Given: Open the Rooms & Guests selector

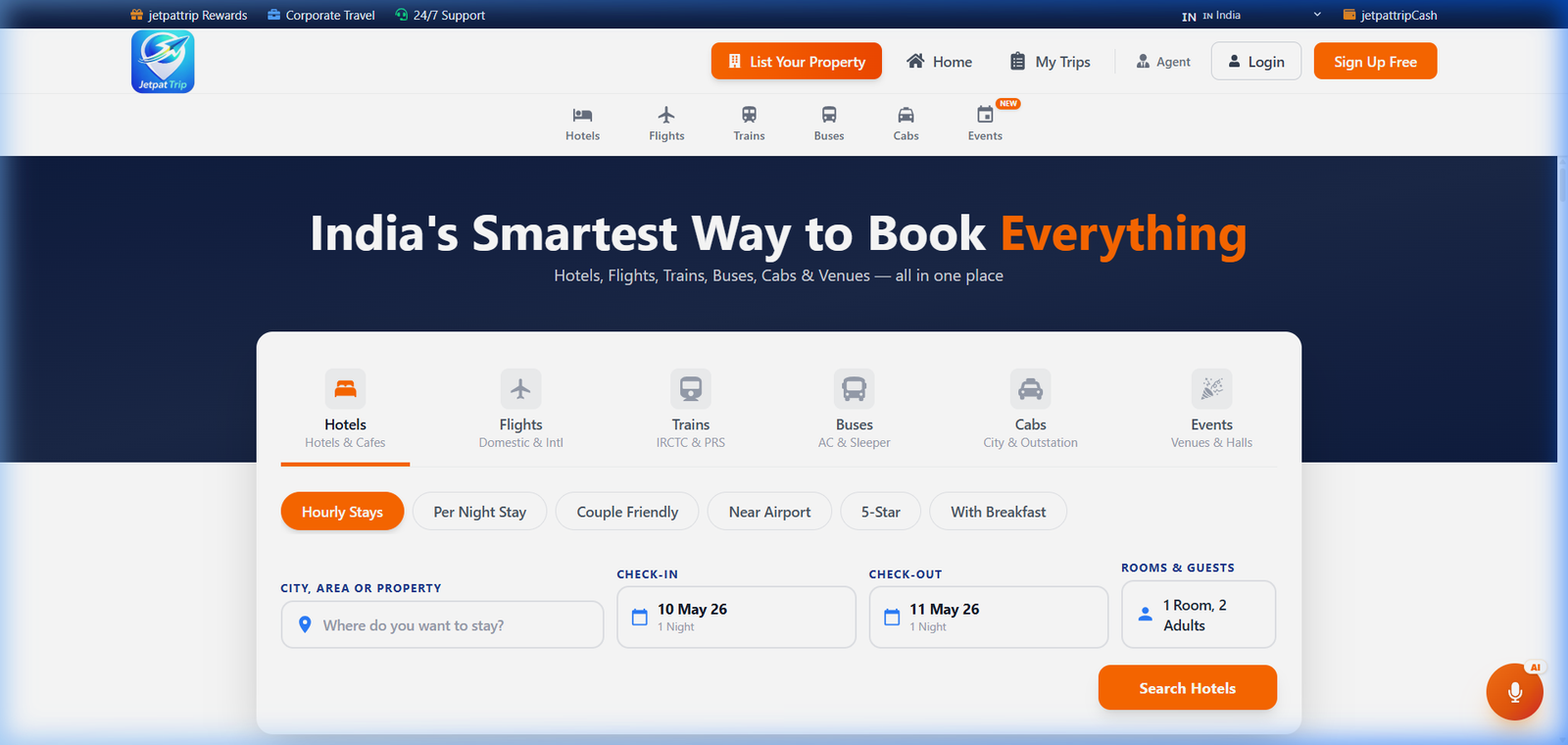Looking at the screenshot, I should point(1199,615).
